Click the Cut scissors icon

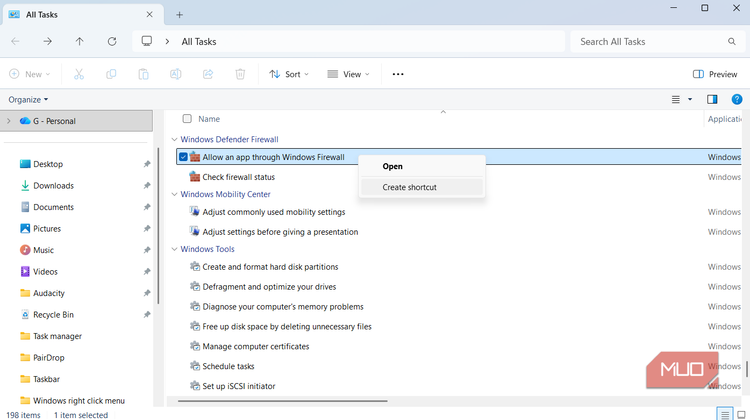79,74
